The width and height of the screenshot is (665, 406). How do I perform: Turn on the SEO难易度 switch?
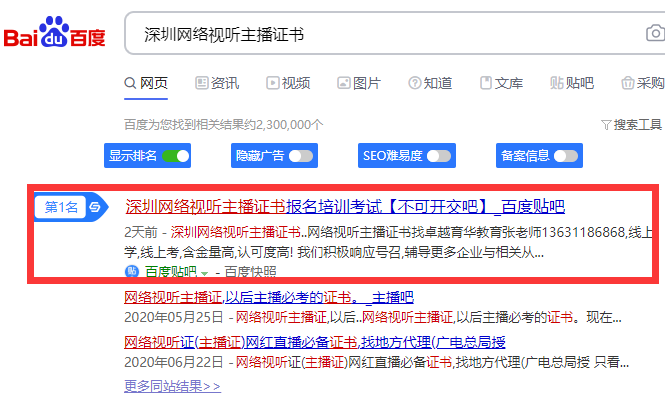pyautogui.click(x=439, y=156)
